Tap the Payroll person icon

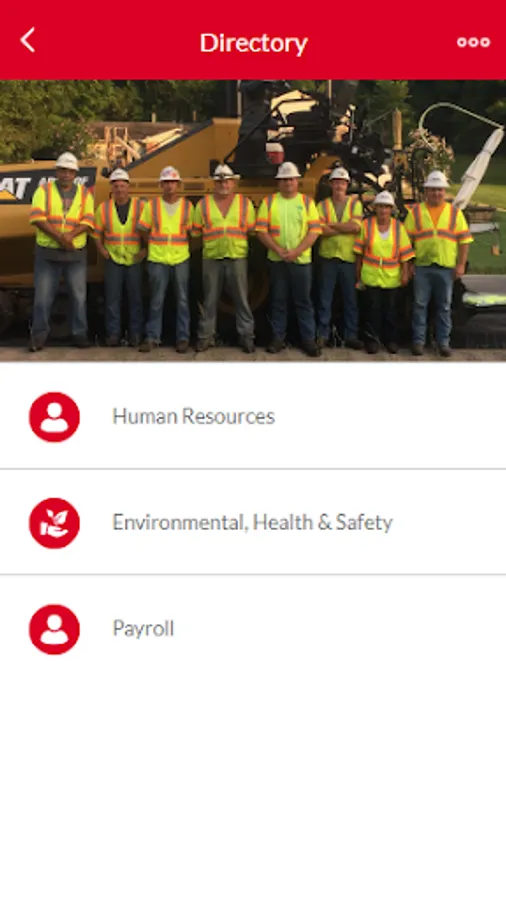pos(55,629)
